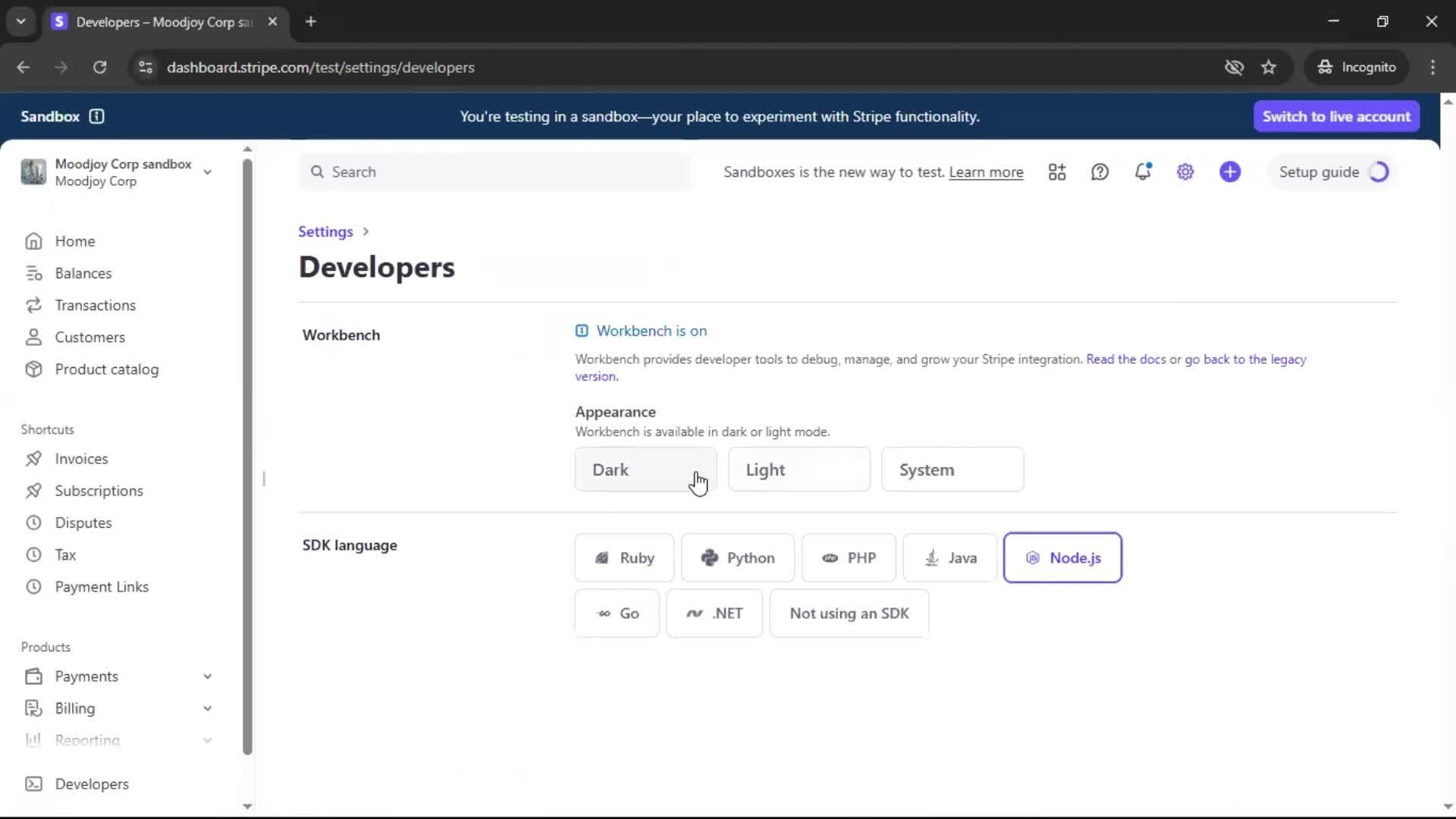Click the Search input field
This screenshot has width=1456, height=819.
pos(494,172)
